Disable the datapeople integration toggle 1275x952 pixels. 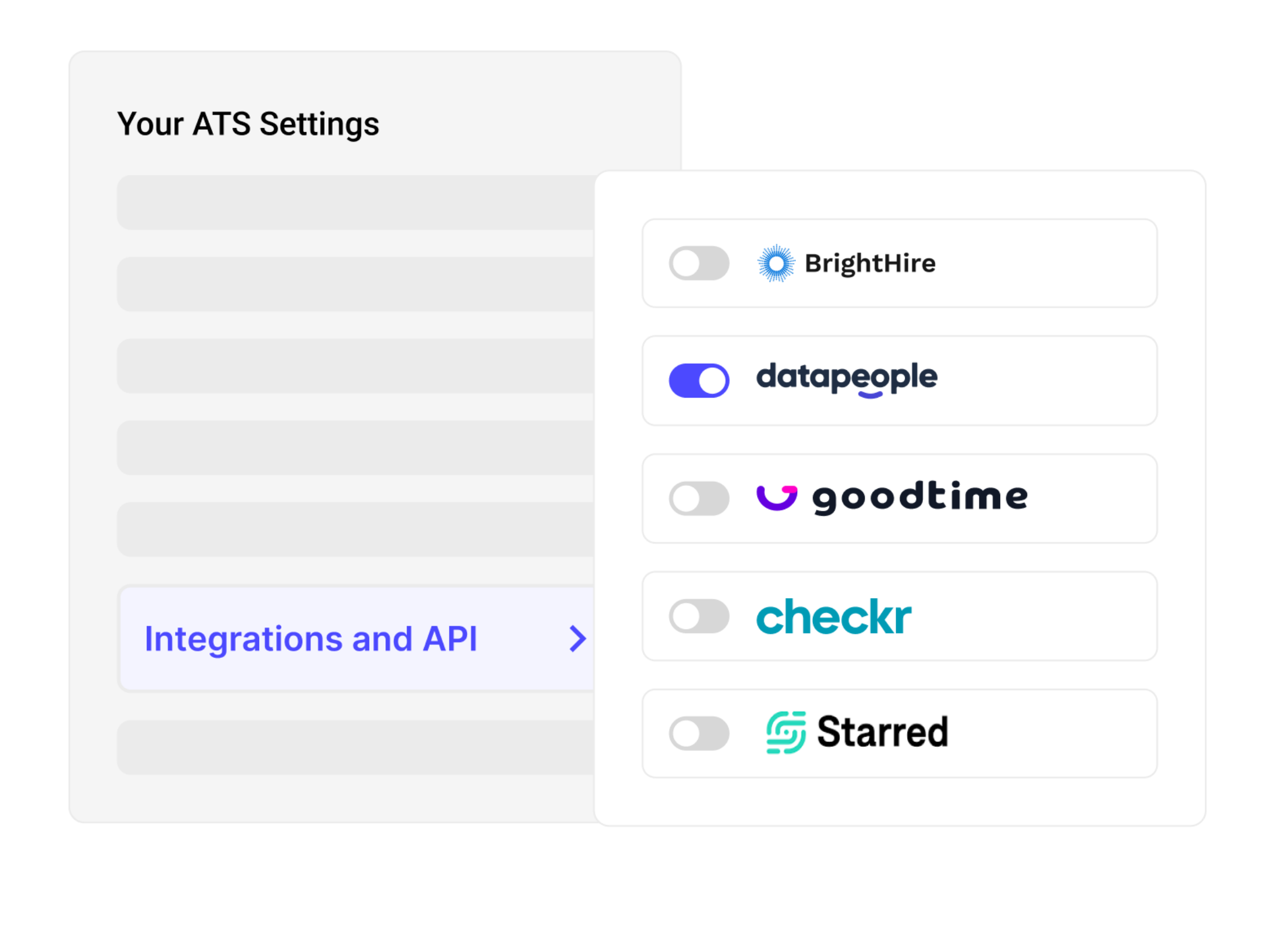coord(698,380)
